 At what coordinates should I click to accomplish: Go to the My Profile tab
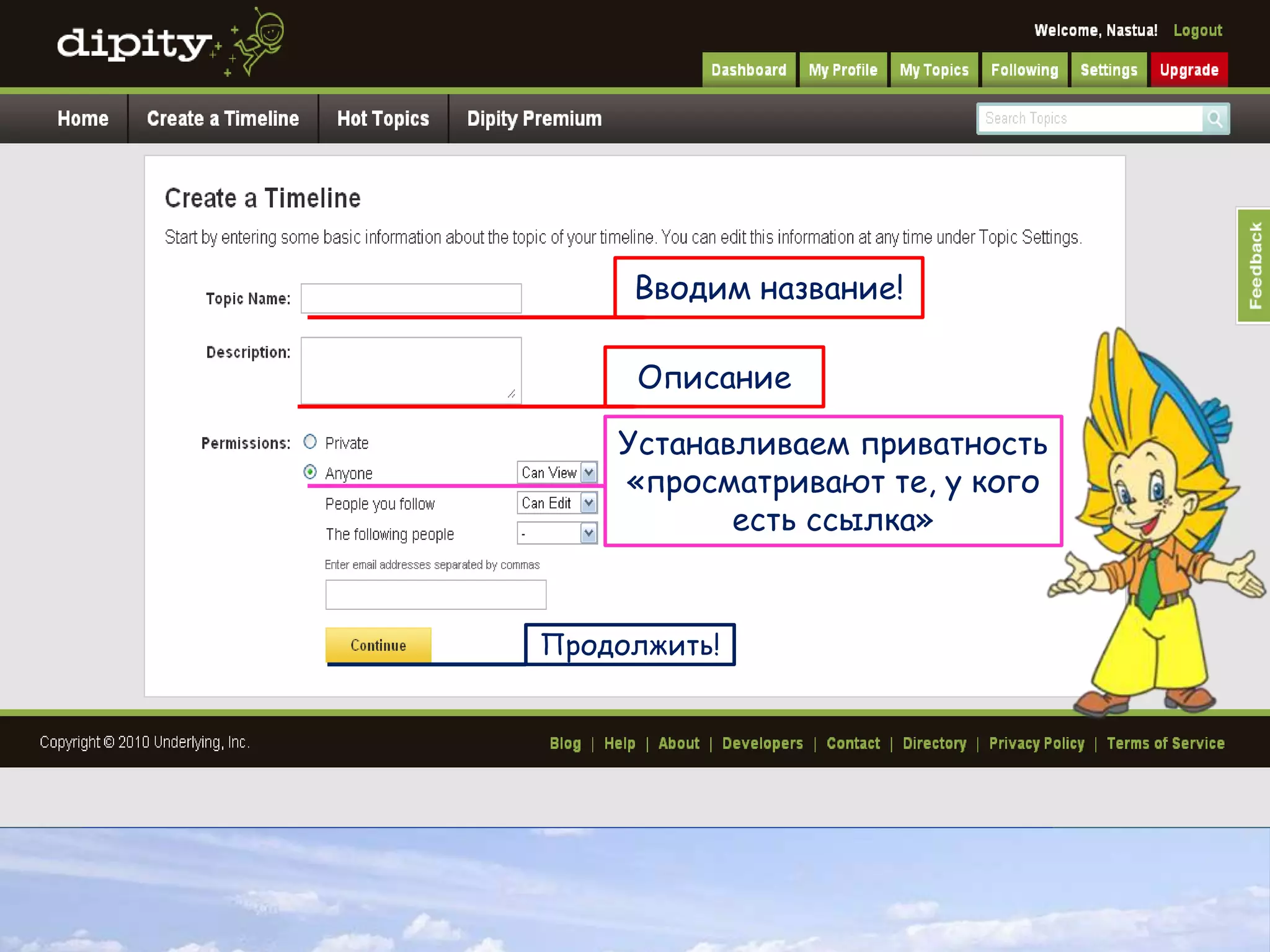[x=843, y=70]
